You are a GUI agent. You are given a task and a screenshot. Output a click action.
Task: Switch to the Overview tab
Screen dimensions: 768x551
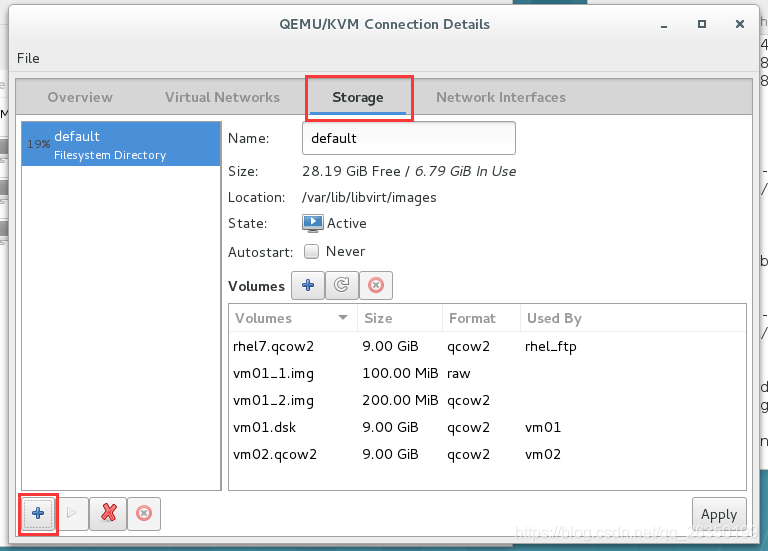(80, 97)
